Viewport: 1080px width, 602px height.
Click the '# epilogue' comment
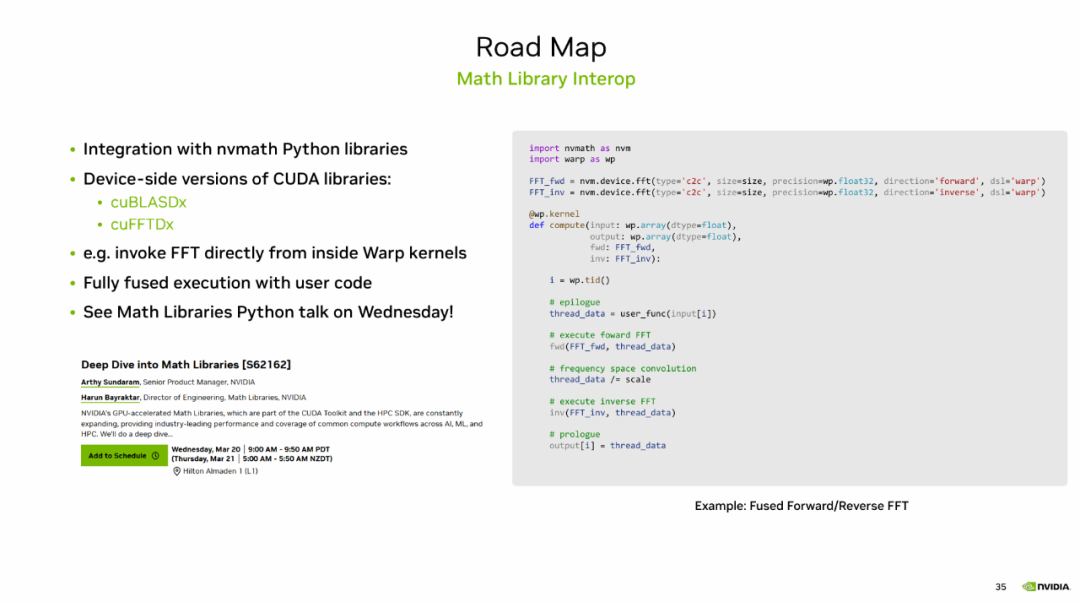pos(575,302)
